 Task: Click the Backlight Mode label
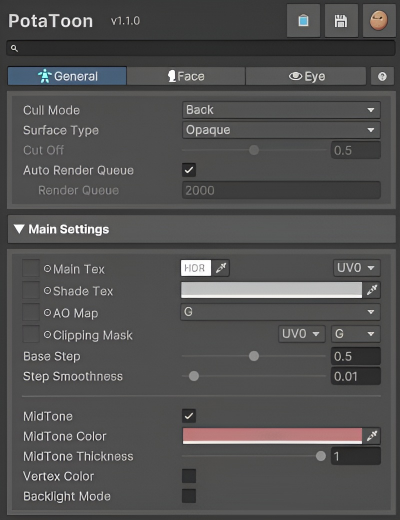(67, 497)
